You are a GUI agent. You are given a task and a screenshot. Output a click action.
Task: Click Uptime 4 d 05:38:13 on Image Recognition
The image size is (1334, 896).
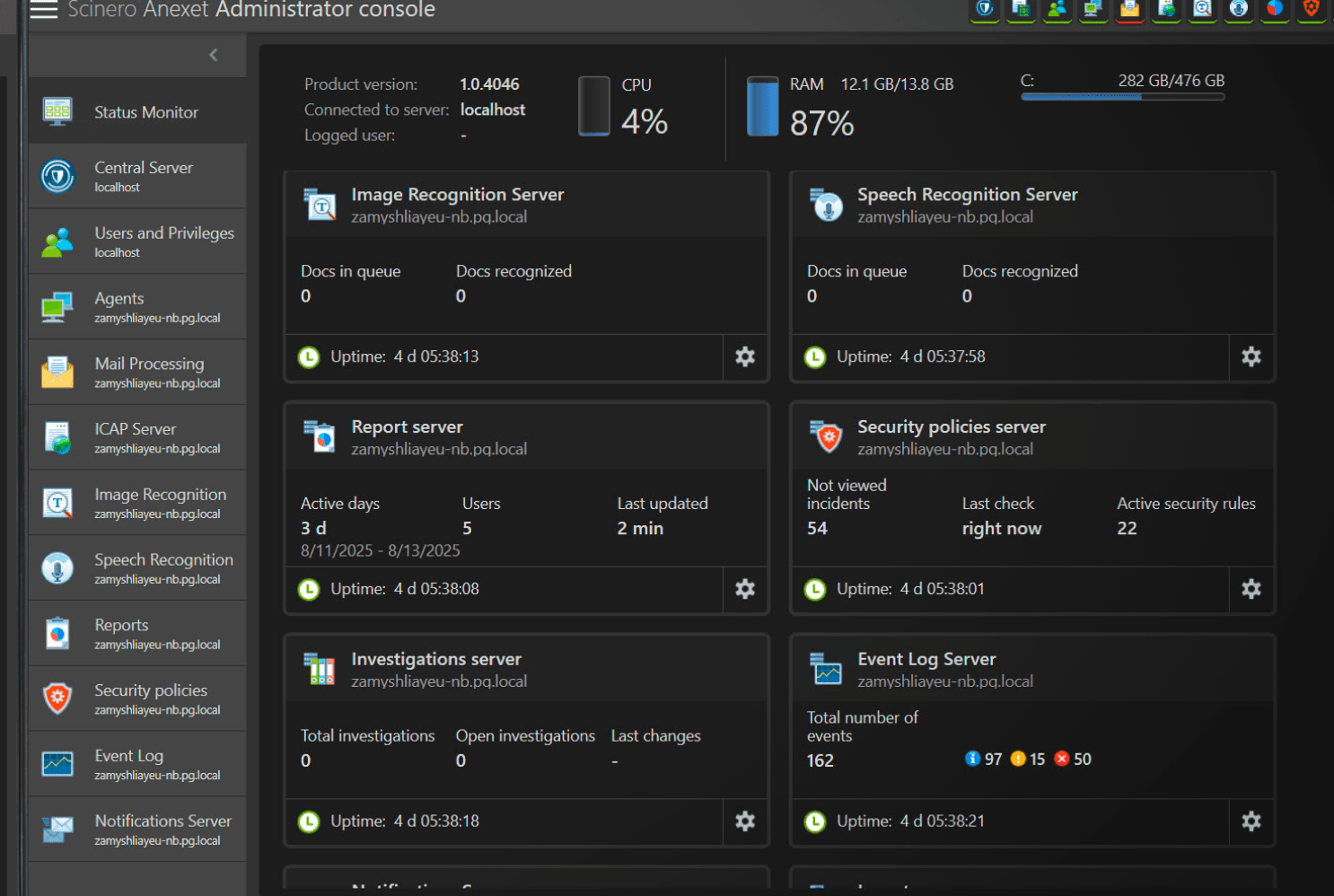click(x=405, y=356)
